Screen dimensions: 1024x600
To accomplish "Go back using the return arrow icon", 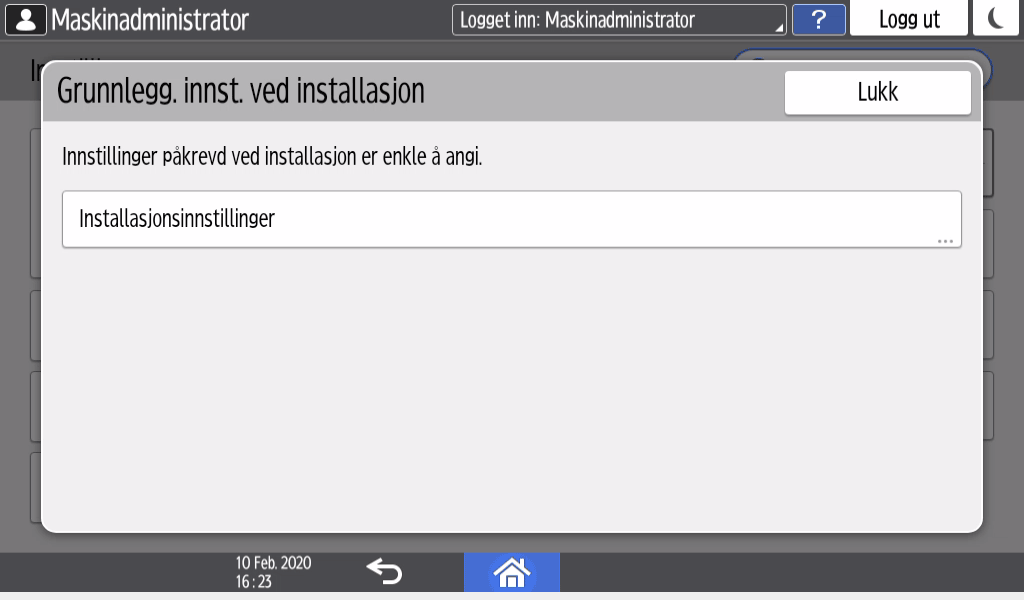I will point(383,572).
